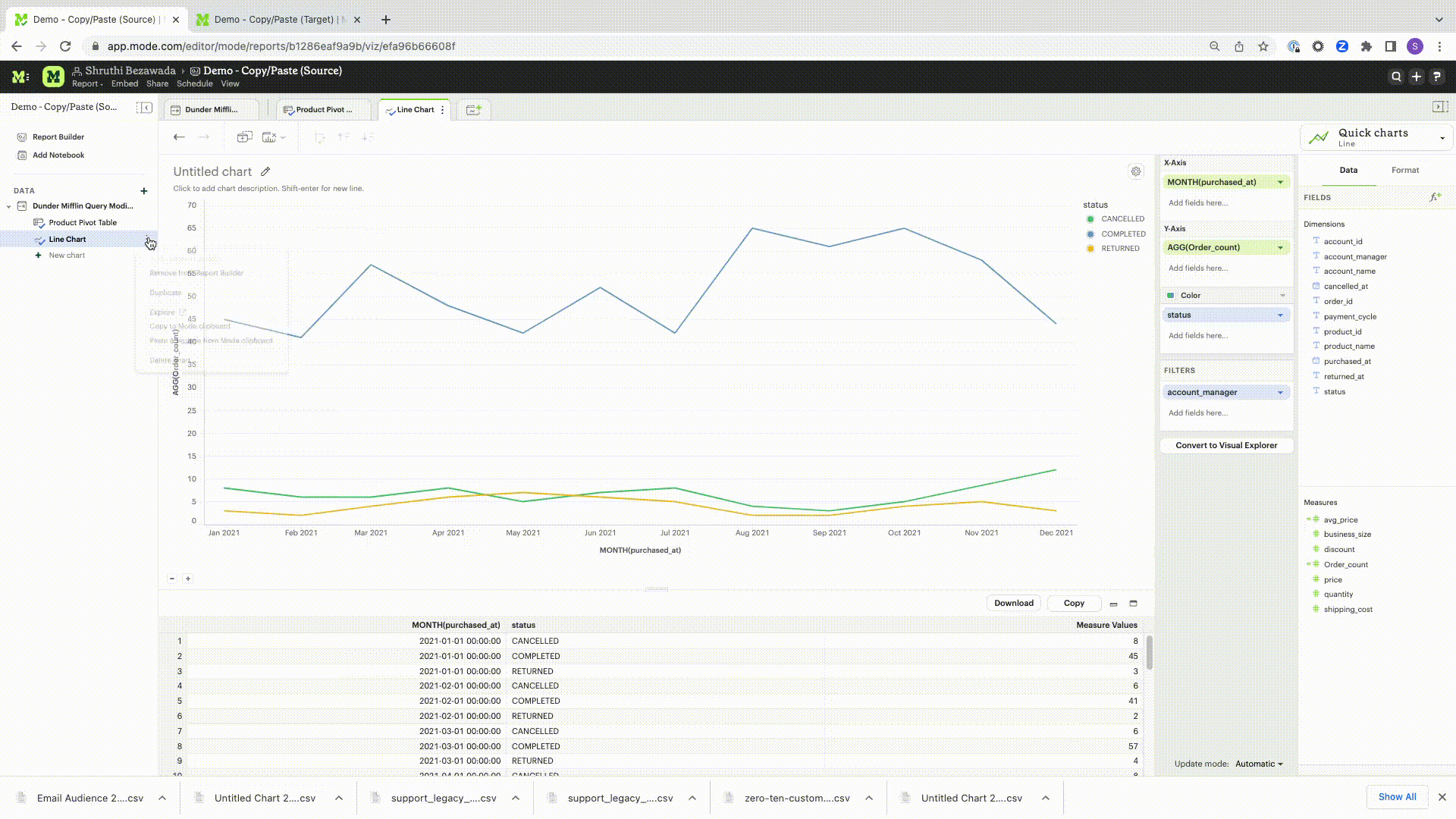The image size is (1456, 819).
Task: Click the add new chart tab icon
Action: tap(474, 110)
